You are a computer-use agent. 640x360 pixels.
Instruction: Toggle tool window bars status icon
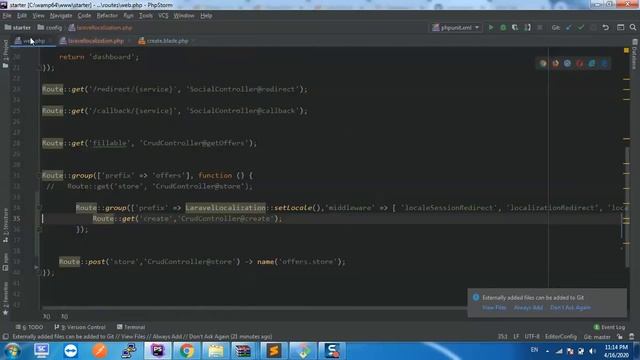click(x=5, y=337)
